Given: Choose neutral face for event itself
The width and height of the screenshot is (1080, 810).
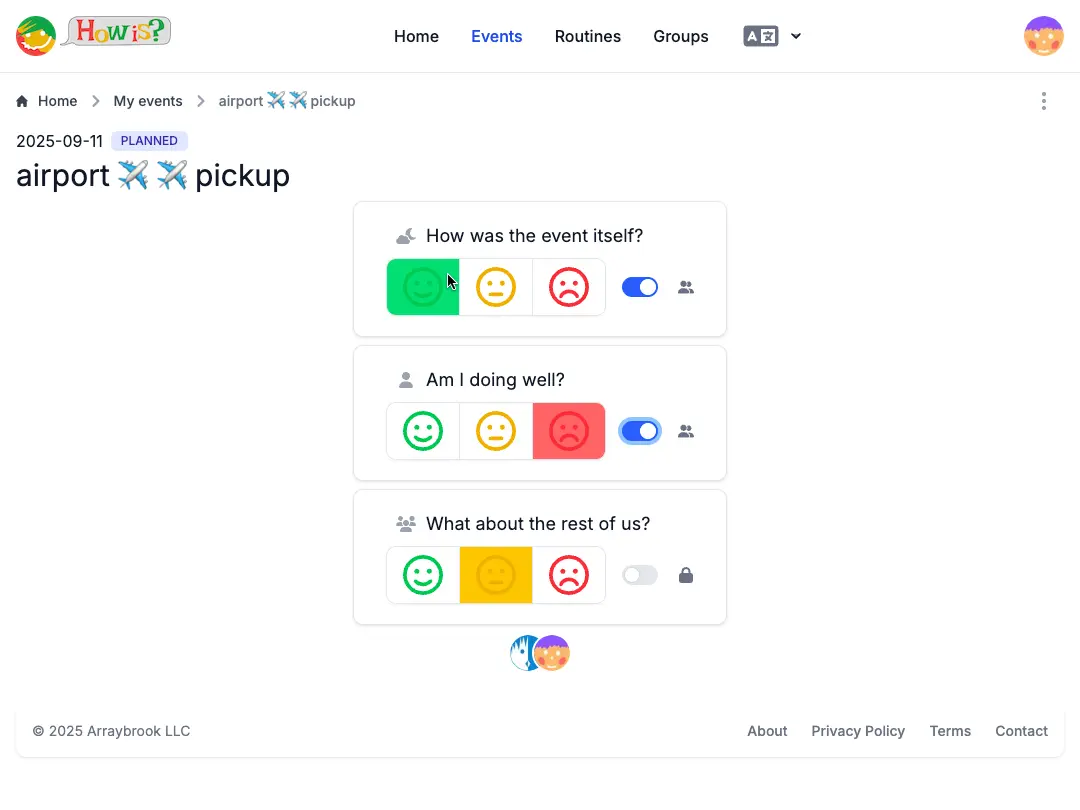Looking at the screenshot, I should 496,287.
